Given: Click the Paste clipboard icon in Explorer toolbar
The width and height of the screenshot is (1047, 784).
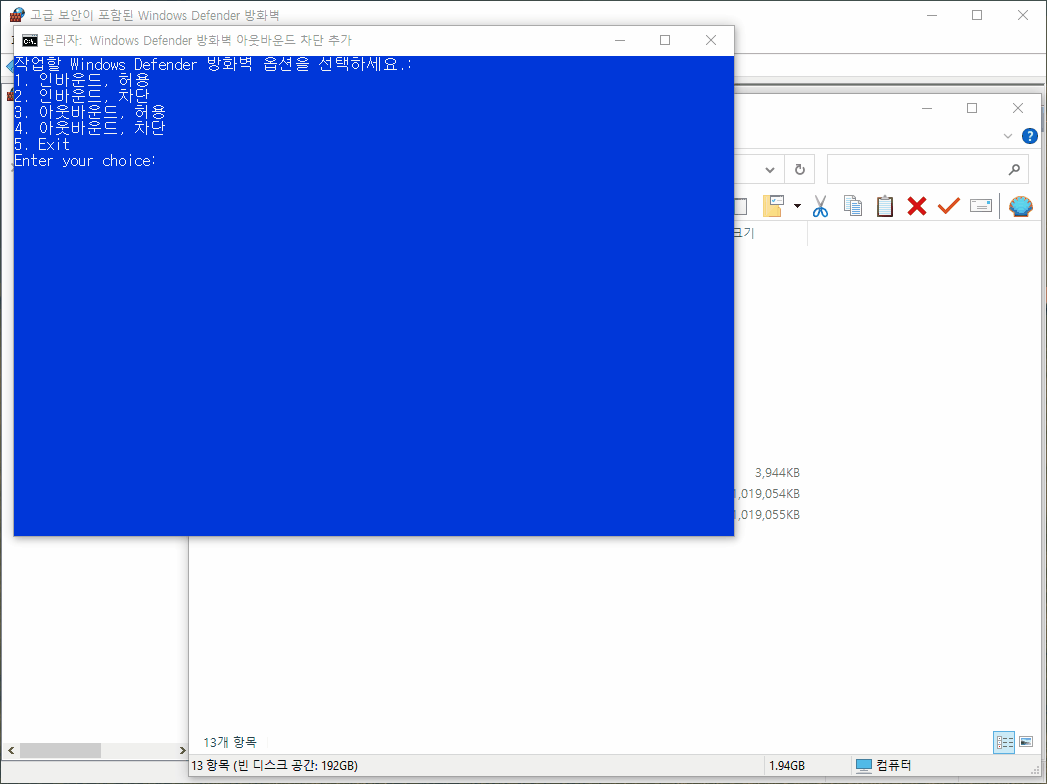Looking at the screenshot, I should pyautogui.click(x=885, y=206).
